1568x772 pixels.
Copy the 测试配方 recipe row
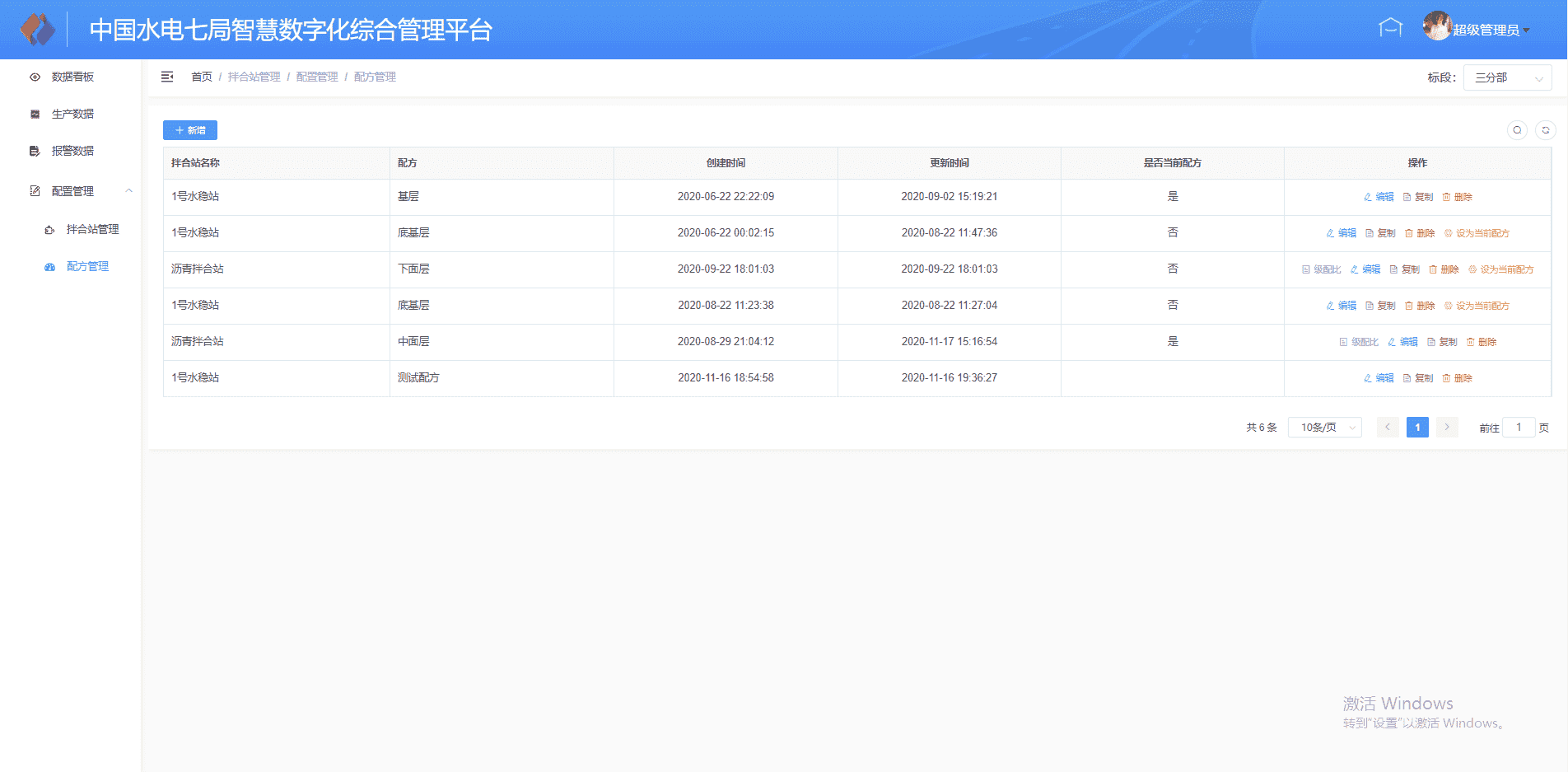point(1418,378)
